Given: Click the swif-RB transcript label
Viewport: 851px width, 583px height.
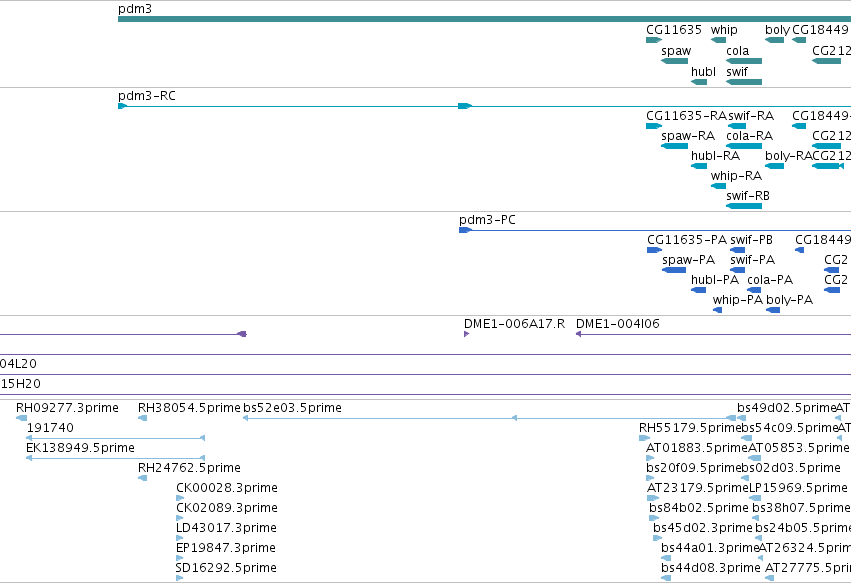Looking at the screenshot, I should 748,196.
